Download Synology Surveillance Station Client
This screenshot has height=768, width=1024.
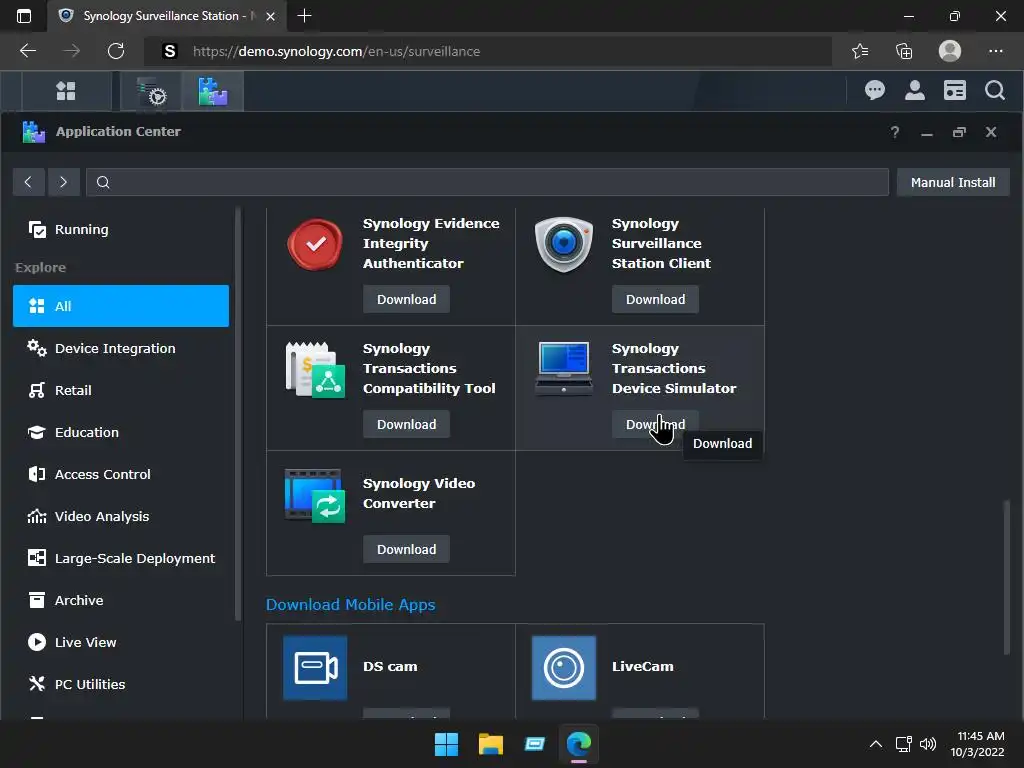point(655,299)
